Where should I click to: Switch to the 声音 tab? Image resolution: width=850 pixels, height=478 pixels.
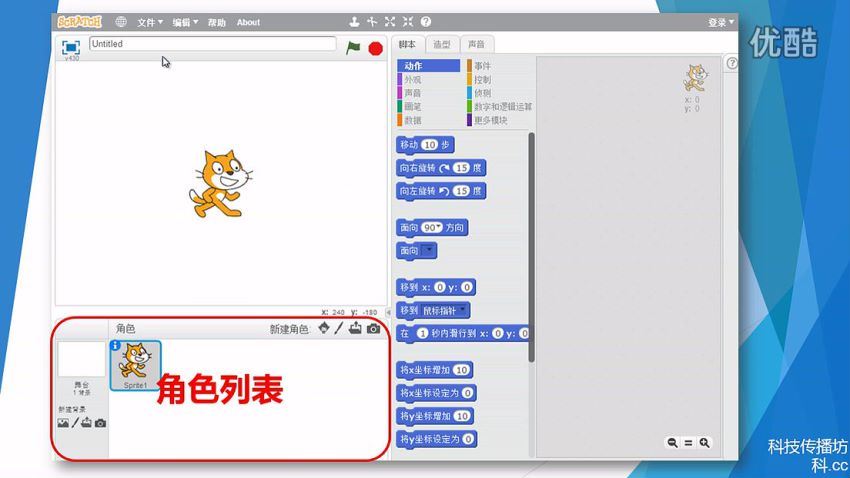pyautogui.click(x=476, y=44)
